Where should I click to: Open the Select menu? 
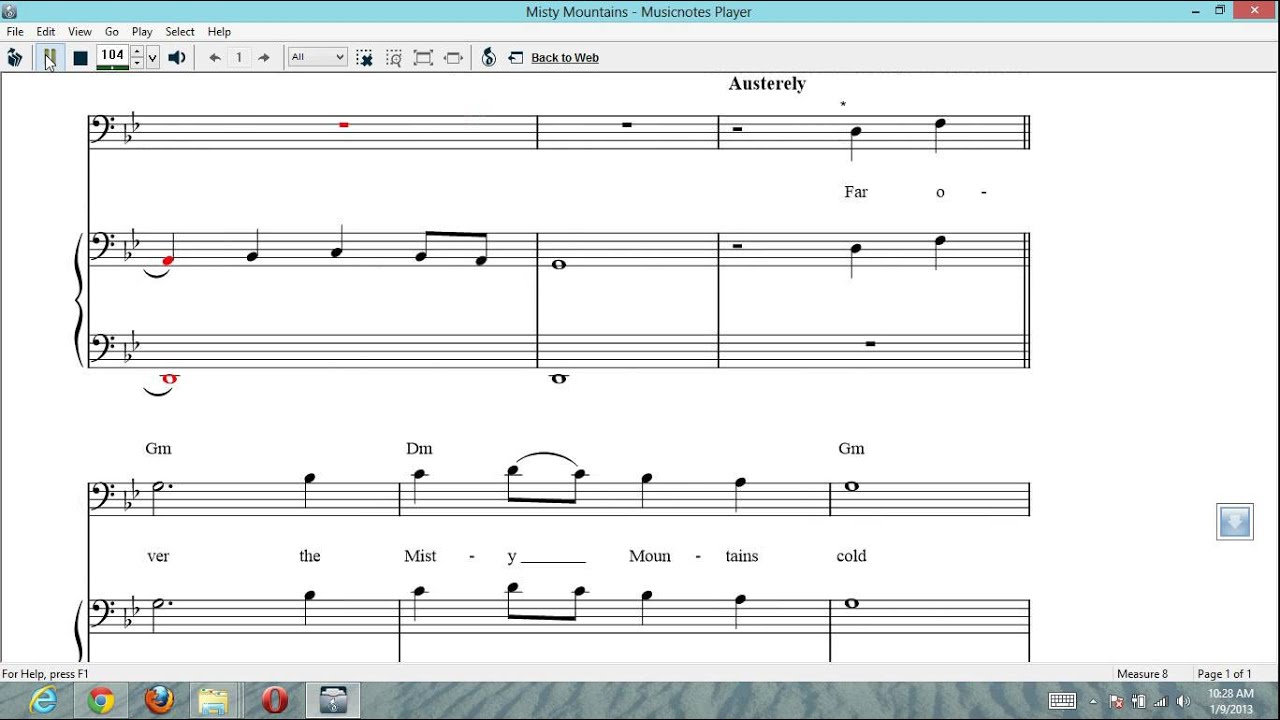[x=180, y=32]
